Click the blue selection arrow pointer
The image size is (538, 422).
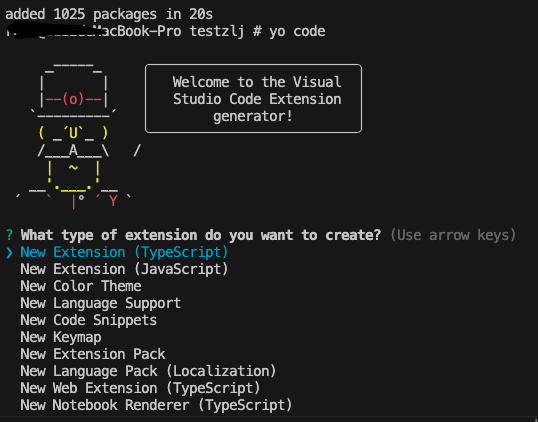(9, 253)
